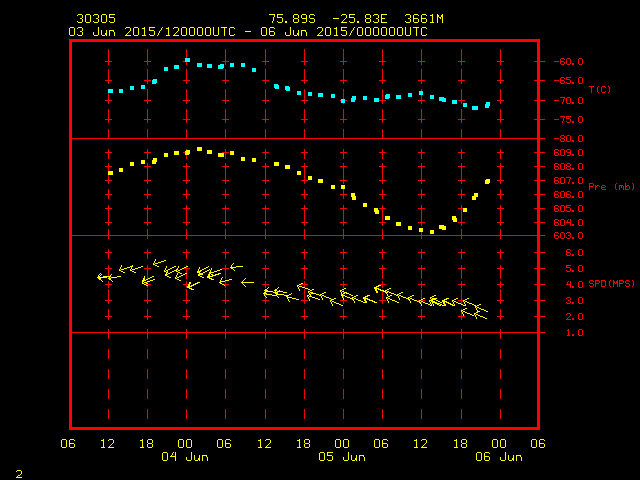Click the Pre (mb) axis title
The height and width of the screenshot is (480, 640).
611,187
